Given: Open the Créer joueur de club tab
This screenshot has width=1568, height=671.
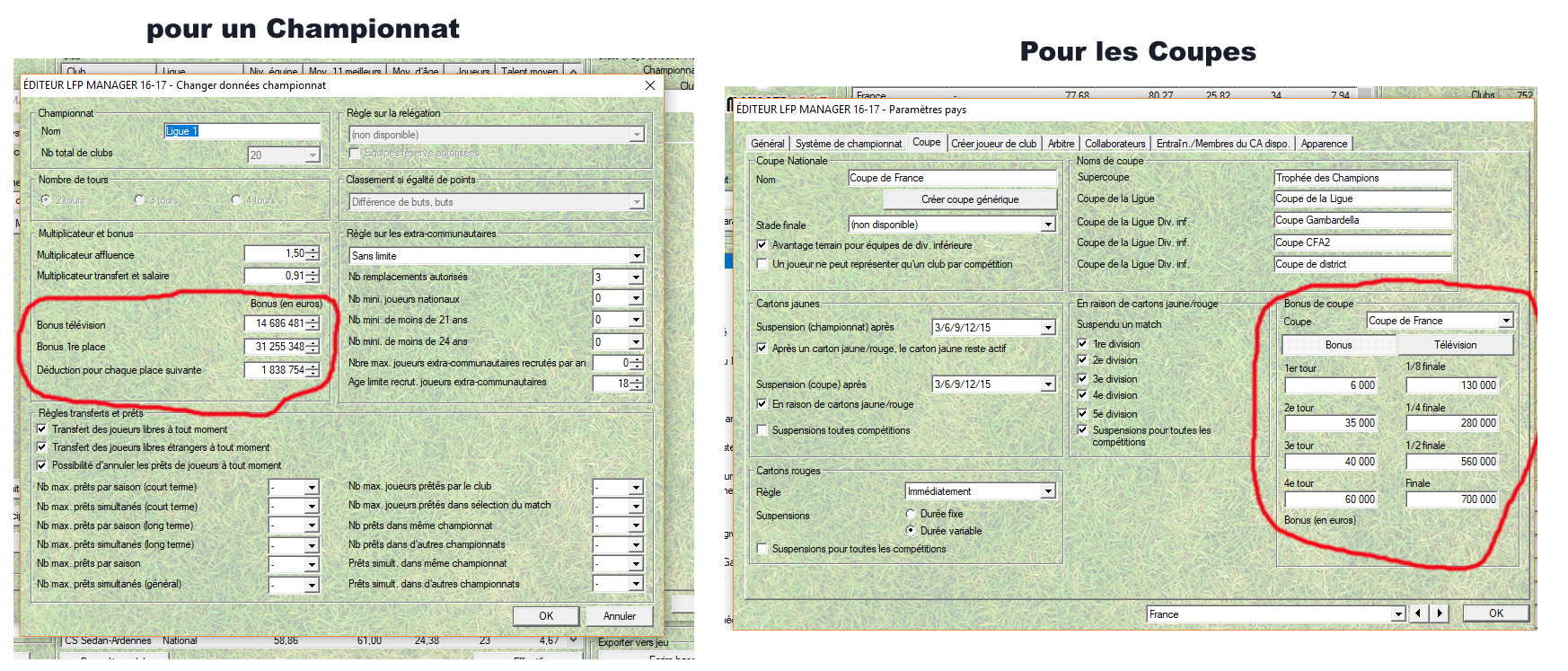Looking at the screenshot, I should click(994, 144).
